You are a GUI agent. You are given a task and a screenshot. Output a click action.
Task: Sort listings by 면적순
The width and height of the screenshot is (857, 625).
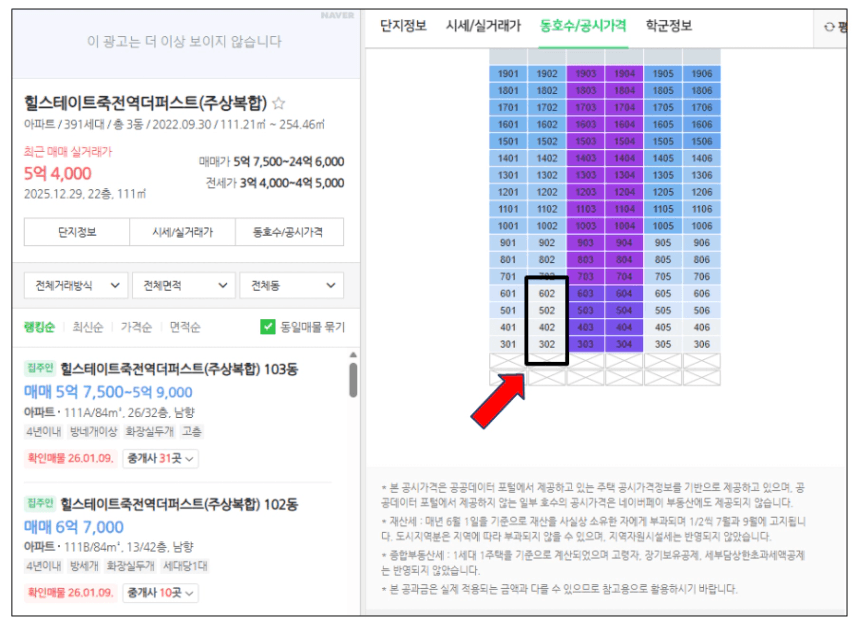click(185, 327)
